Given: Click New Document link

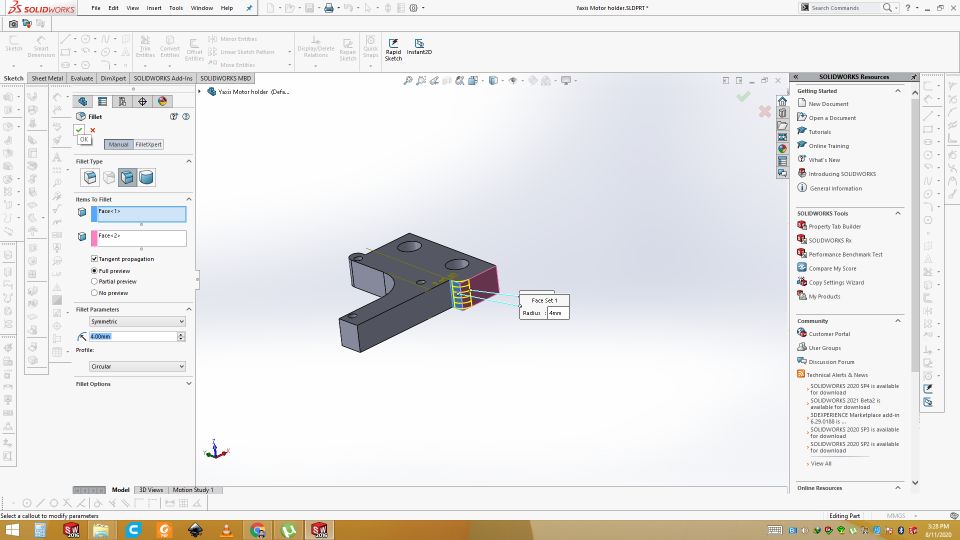Looking at the screenshot, I should [828, 104].
